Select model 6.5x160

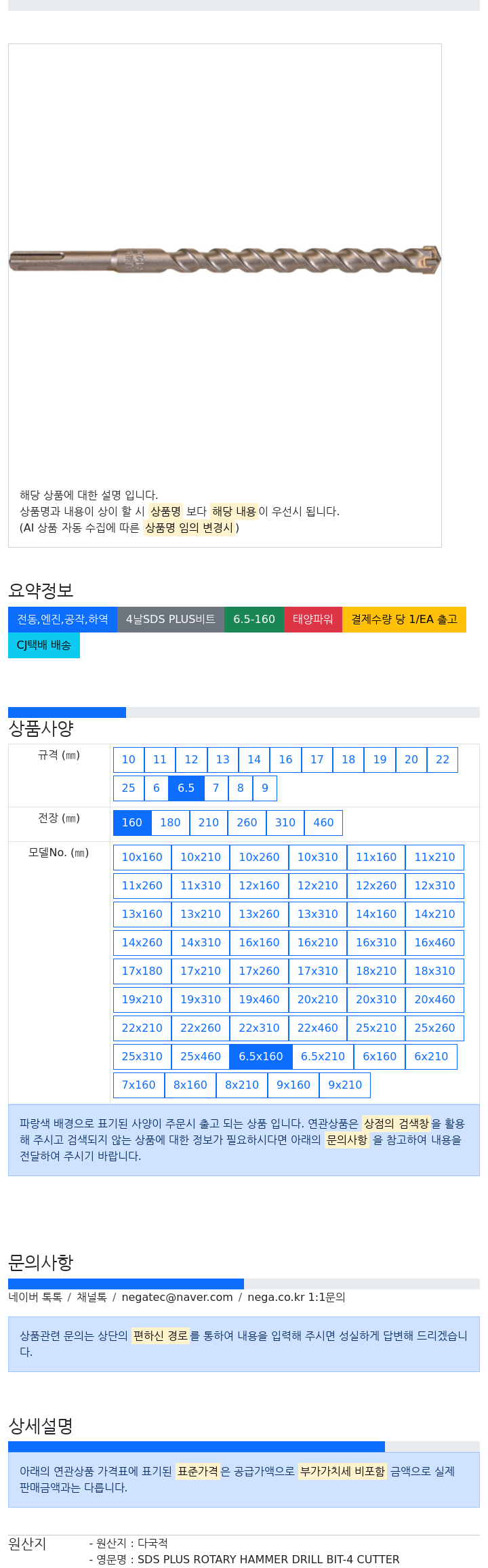[261, 1057]
